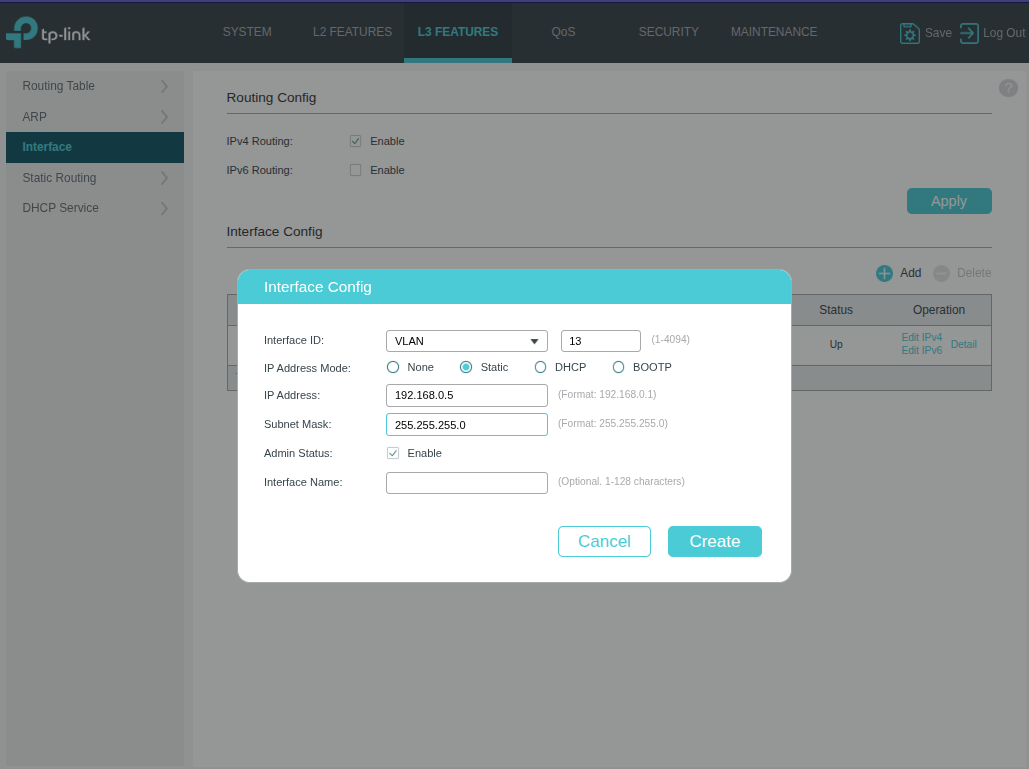
Task: Open the MAINTENANCE tab
Action: point(774,32)
